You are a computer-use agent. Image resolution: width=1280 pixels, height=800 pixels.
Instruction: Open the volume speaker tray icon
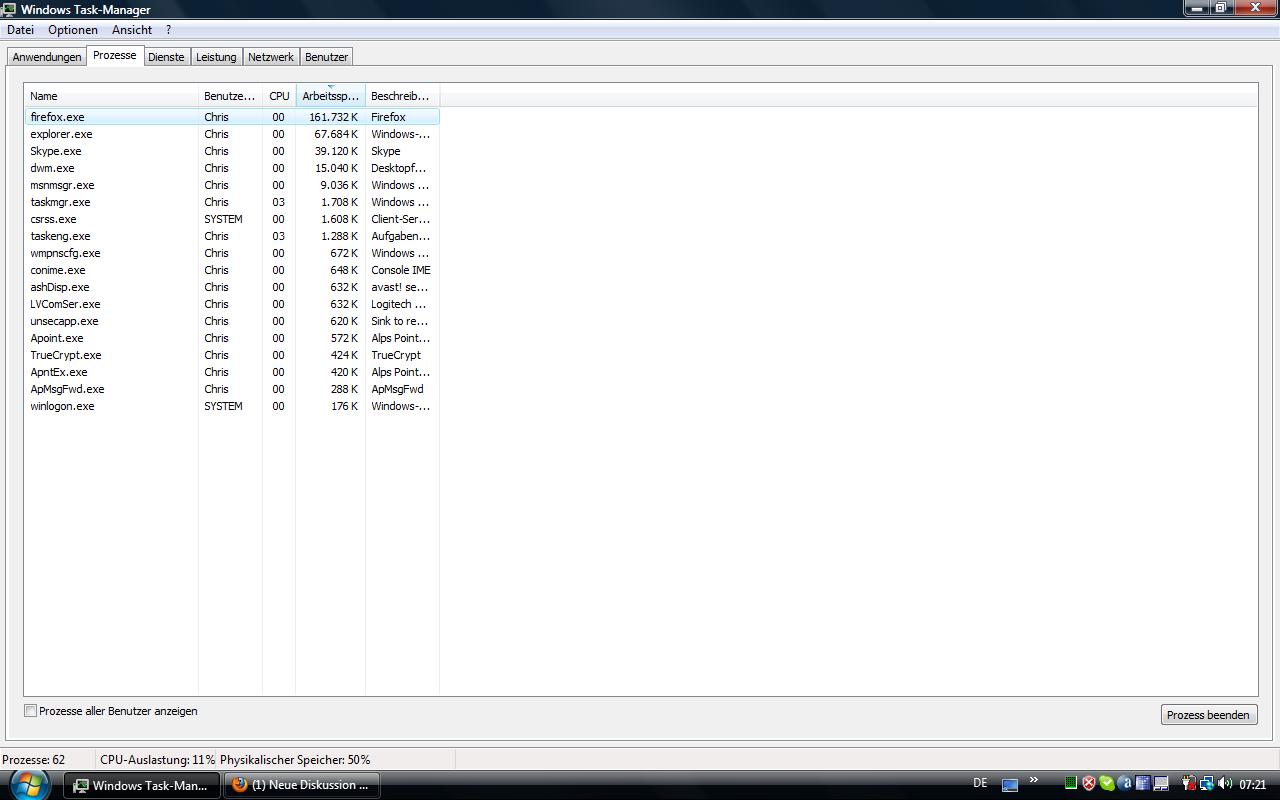[x=1224, y=783]
